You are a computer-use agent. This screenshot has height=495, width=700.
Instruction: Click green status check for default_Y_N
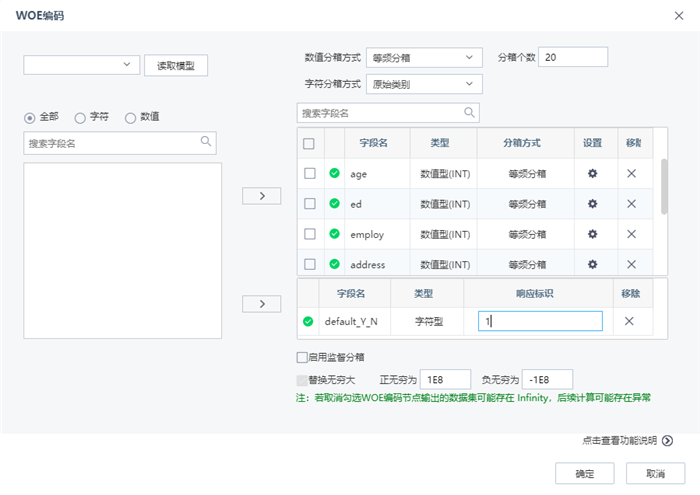coord(308,321)
